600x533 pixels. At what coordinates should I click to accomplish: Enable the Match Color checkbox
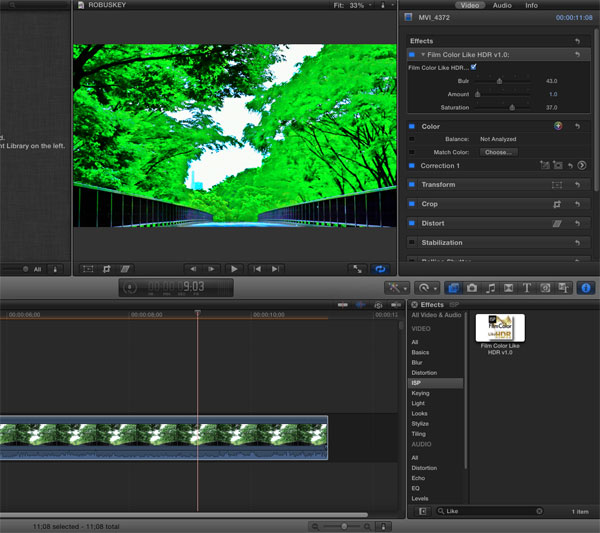[412, 152]
